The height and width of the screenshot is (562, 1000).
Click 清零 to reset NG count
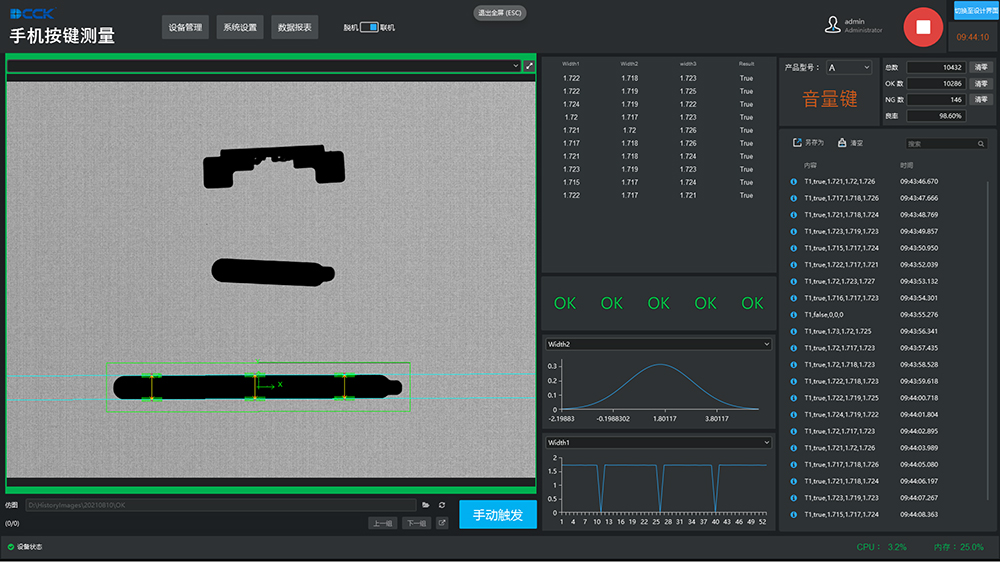pyautogui.click(x=980, y=99)
